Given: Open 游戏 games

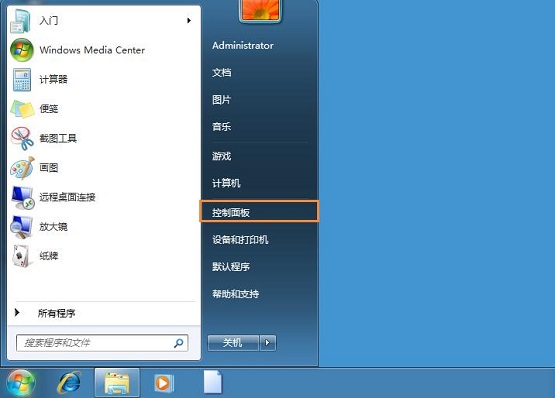Looking at the screenshot, I should 222,156.
